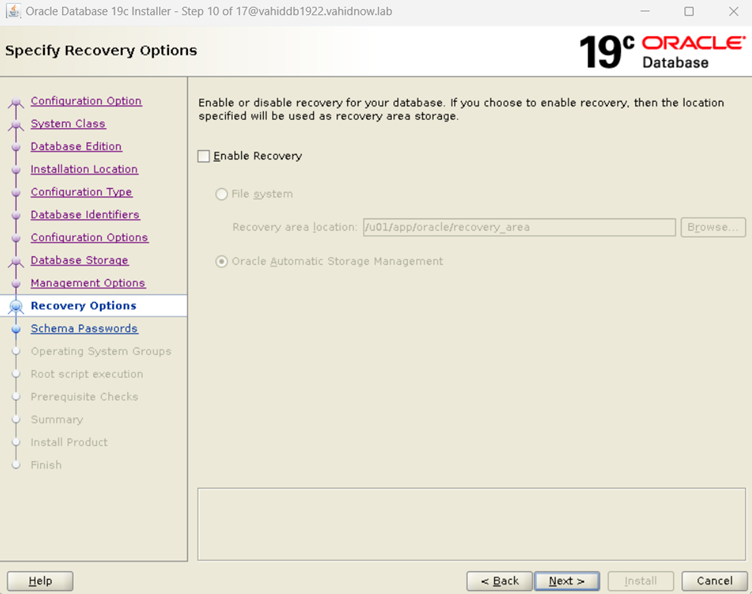Open the Database Edition step
Image resolution: width=752 pixels, height=594 pixels.
click(x=76, y=147)
